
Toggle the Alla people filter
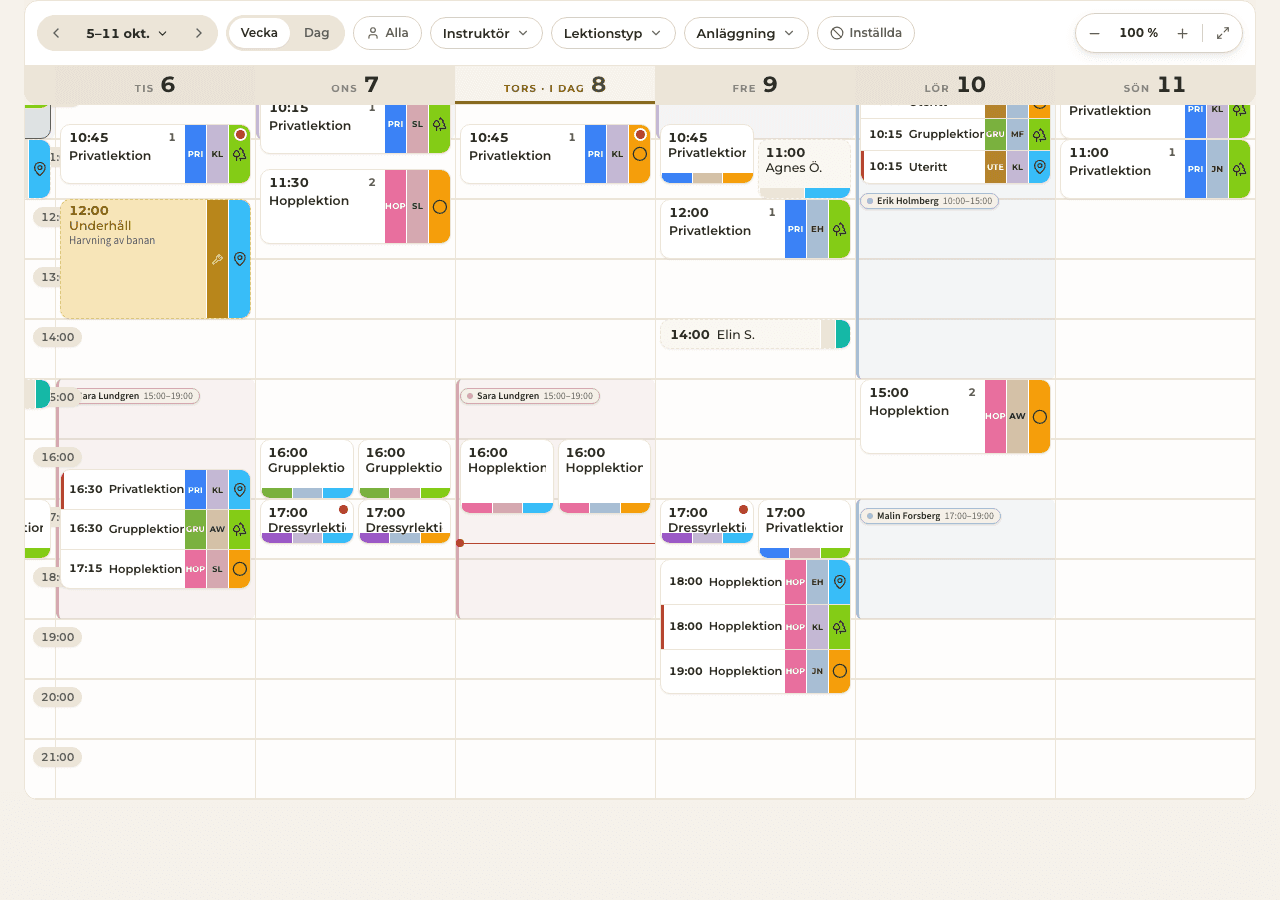point(388,33)
